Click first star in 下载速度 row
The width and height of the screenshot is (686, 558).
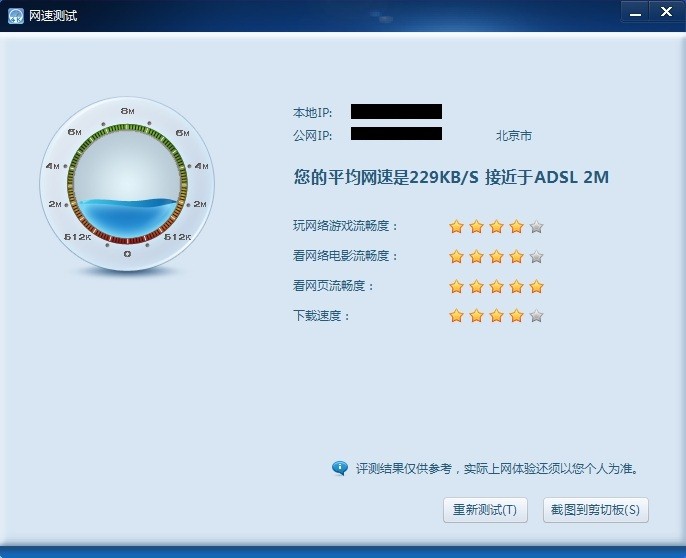point(457,316)
